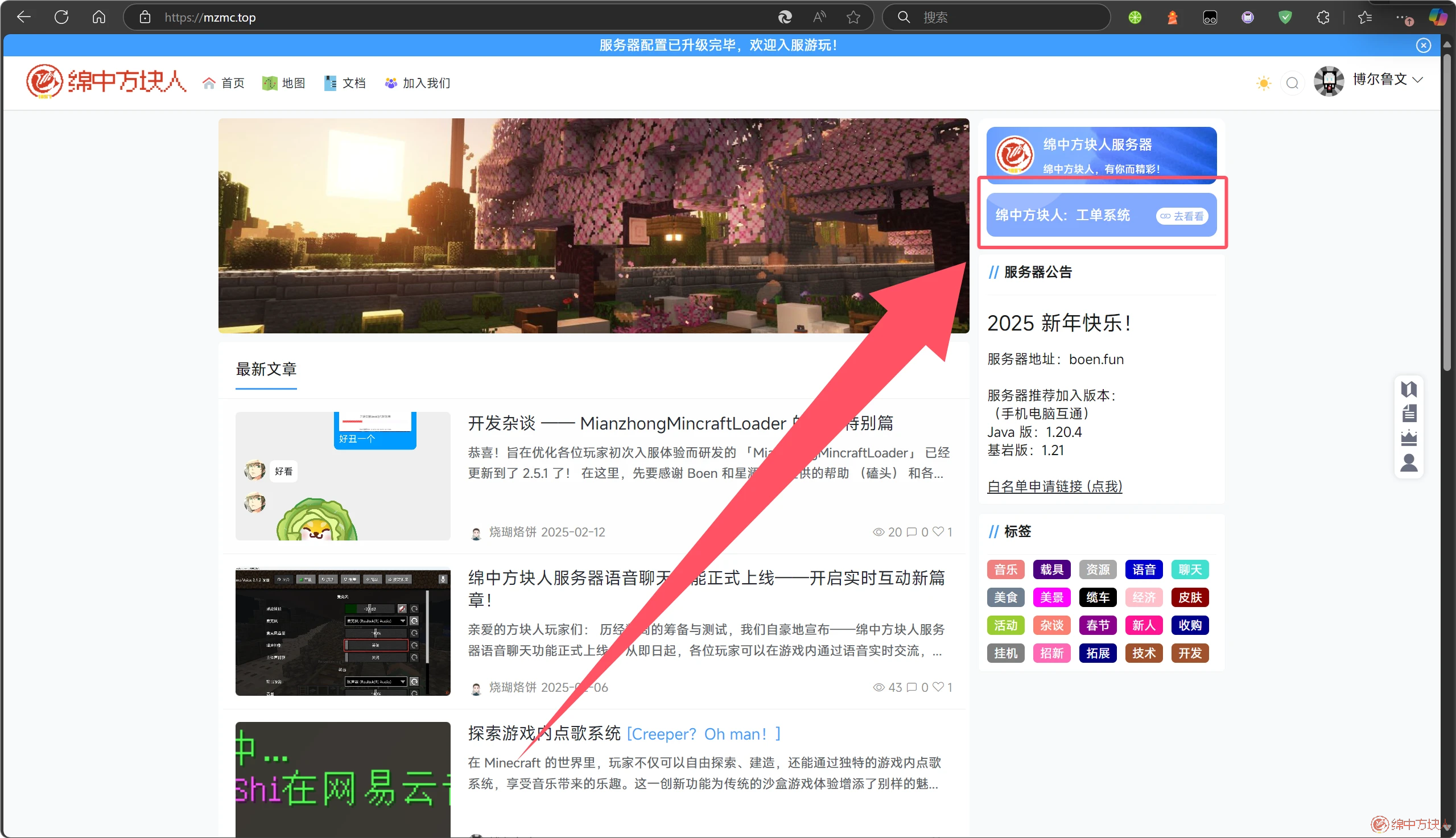Click thumbnail of 开发杂谈 article

coord(343,476)
